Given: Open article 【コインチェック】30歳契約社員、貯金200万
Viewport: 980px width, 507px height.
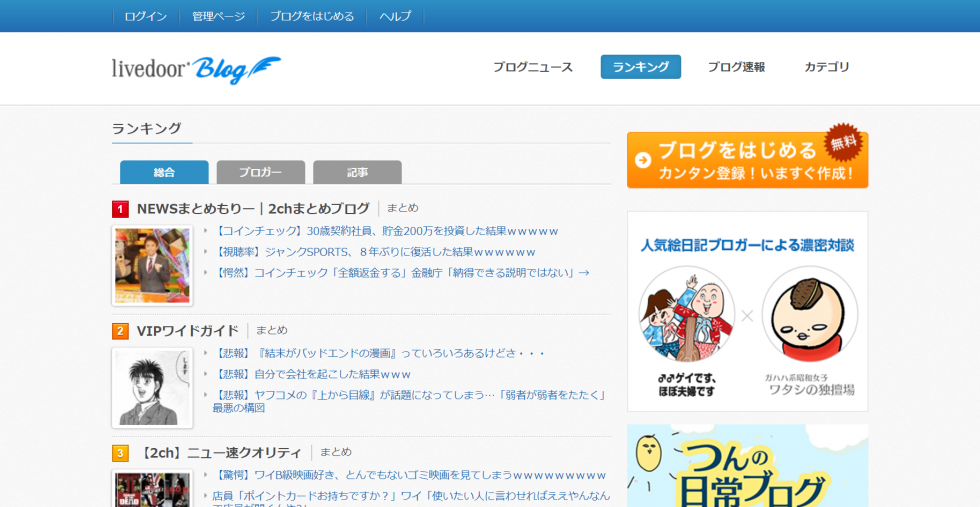Looking at the screenshot, I should [x=386, y=231].
